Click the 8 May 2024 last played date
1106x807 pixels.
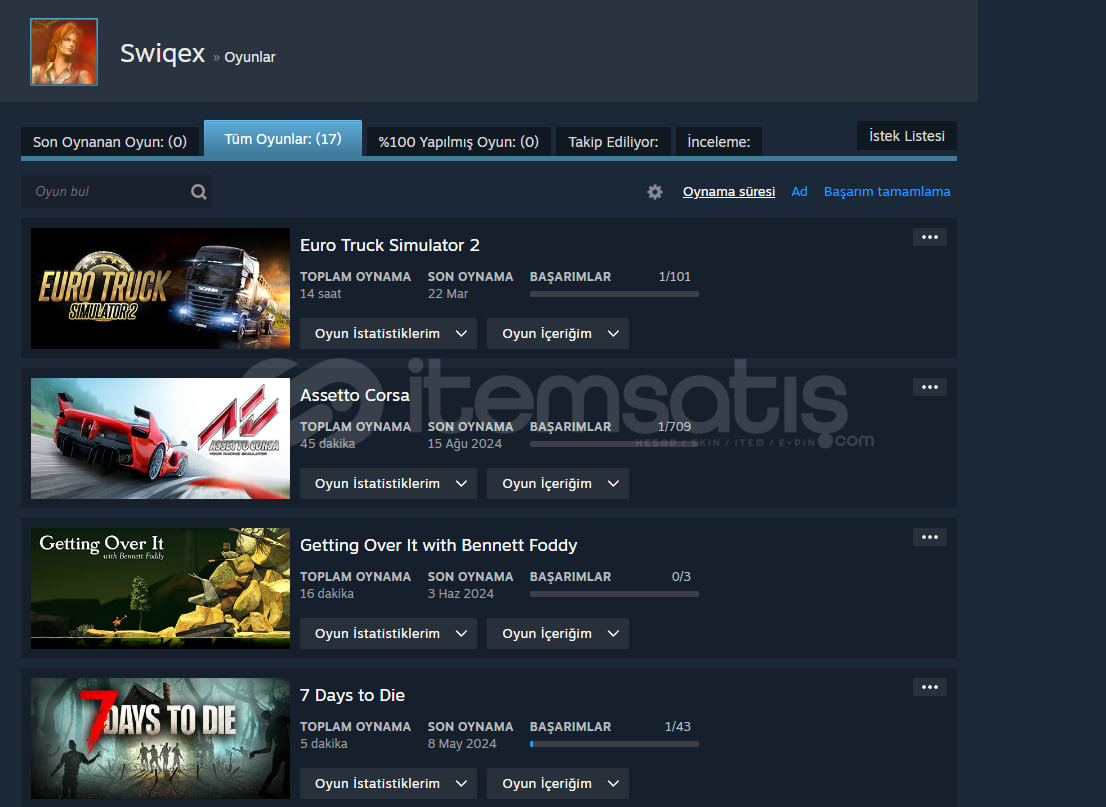pyautogui.click(x=462, y=744)
